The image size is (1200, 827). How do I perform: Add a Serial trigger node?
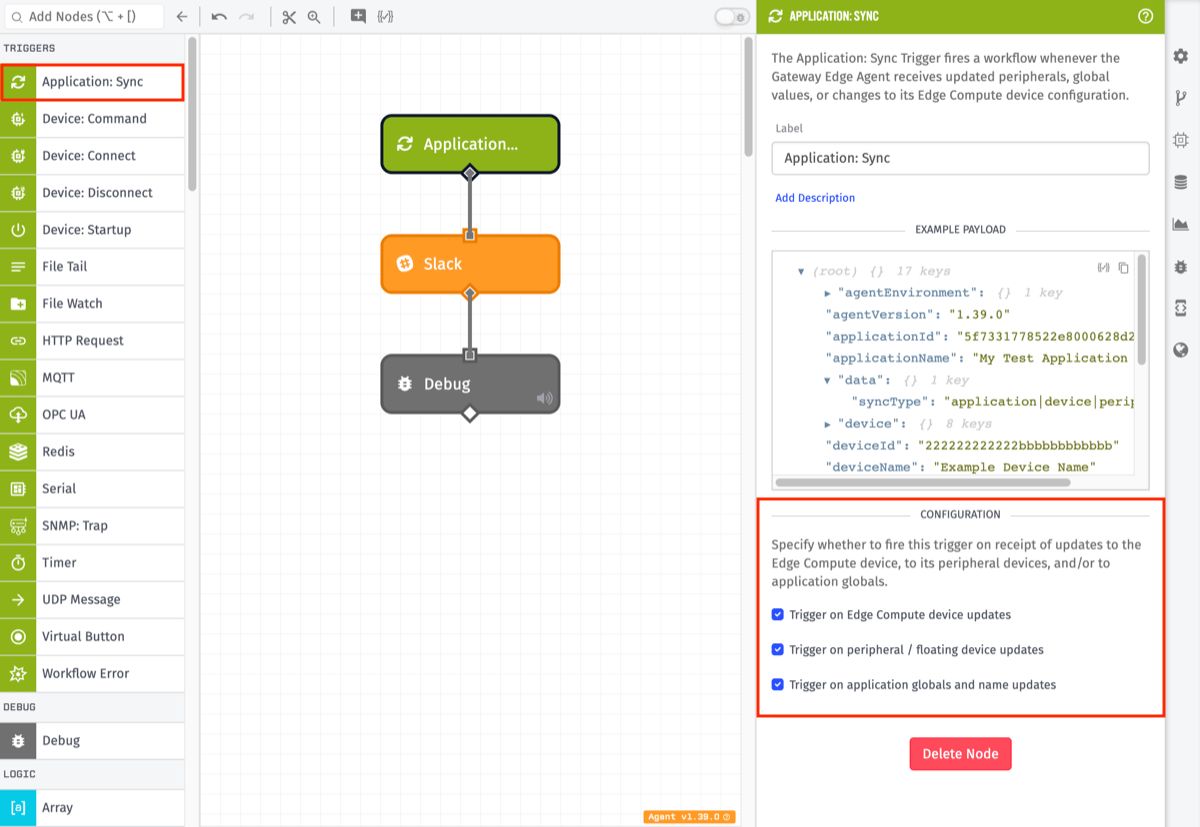point(92,489)
